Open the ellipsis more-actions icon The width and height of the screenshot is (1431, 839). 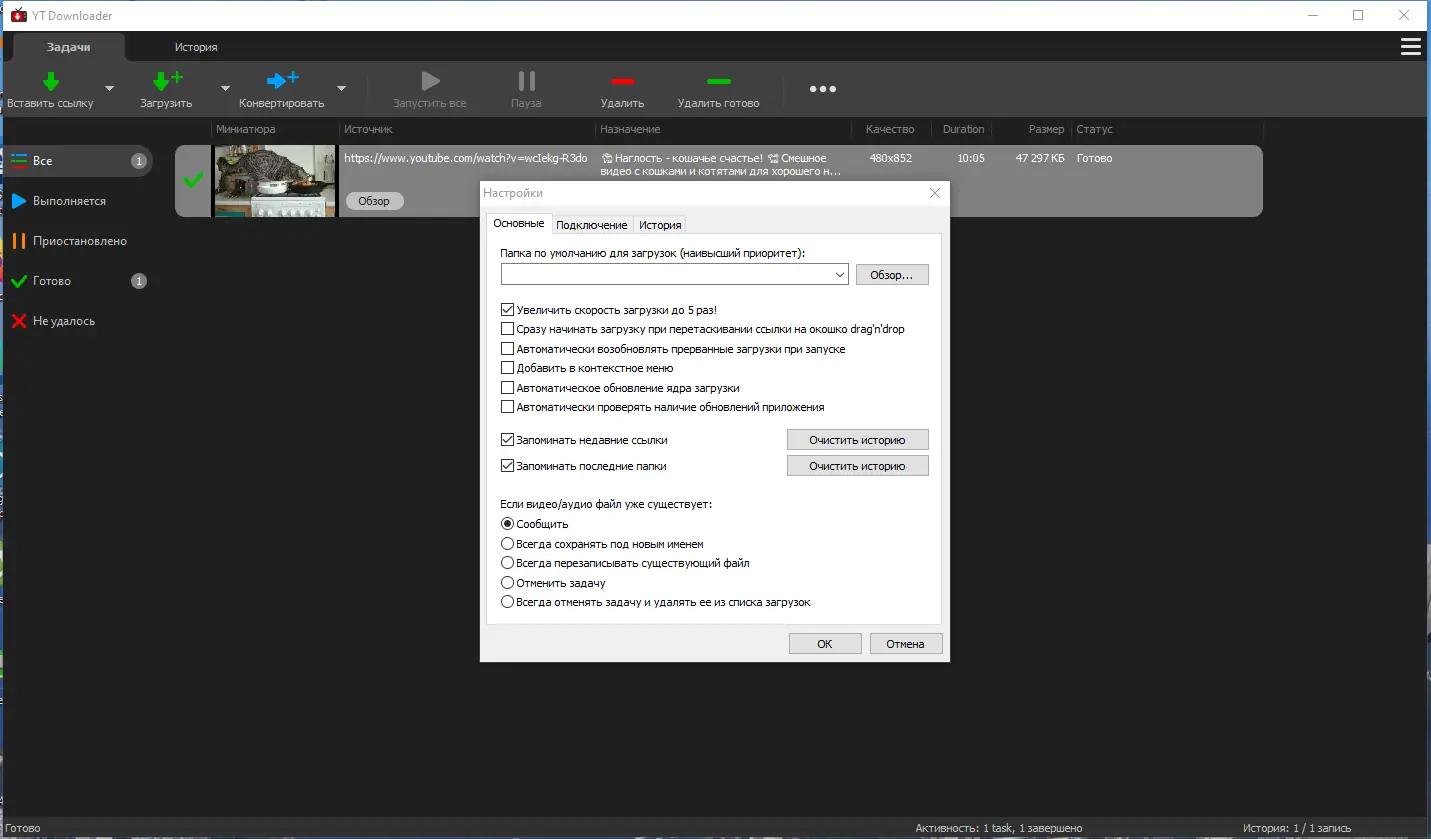point(822,88)
